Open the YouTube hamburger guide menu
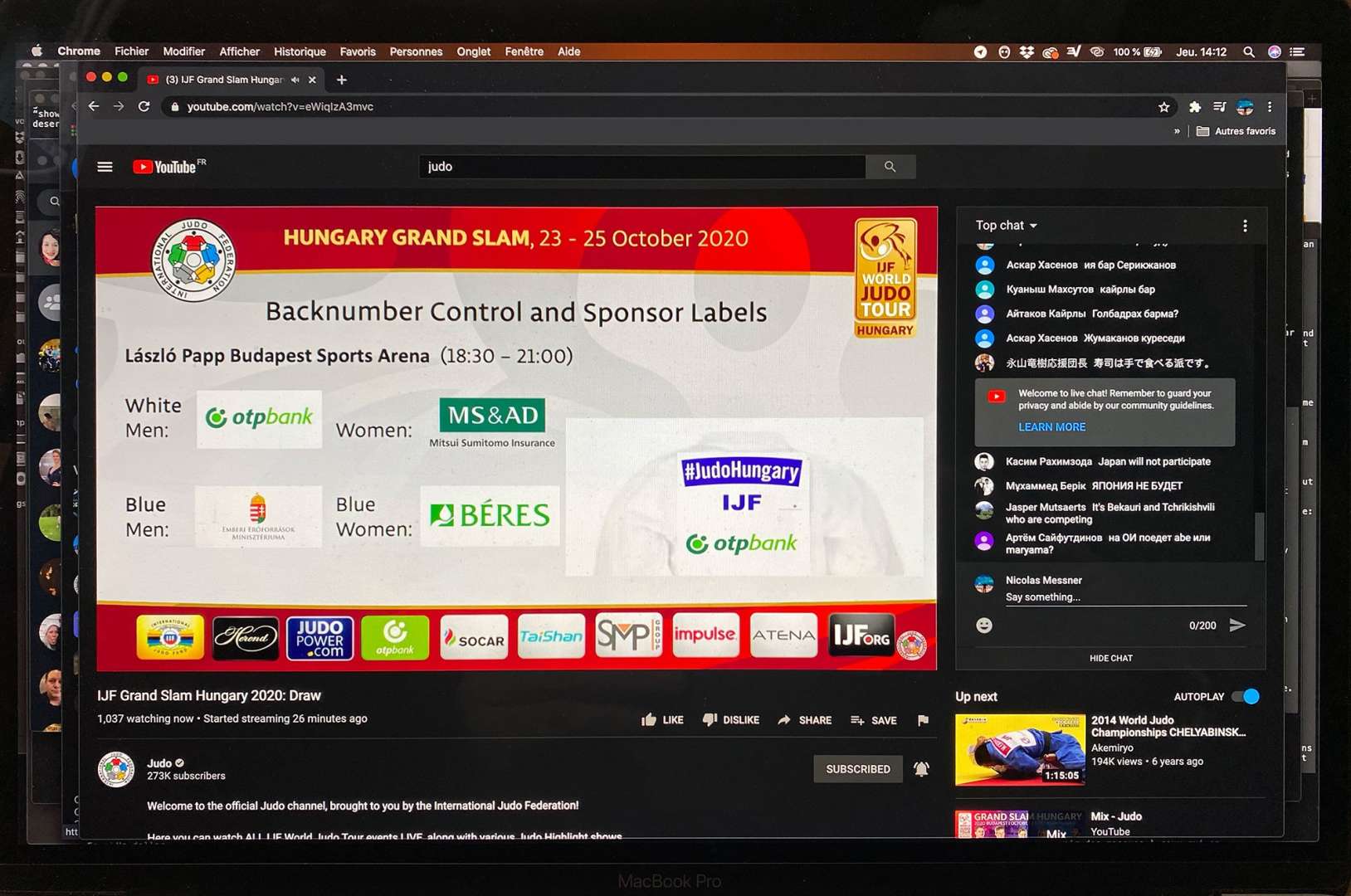The height and width of the screenshot is (896, 1351). click(x=105, y=167)
